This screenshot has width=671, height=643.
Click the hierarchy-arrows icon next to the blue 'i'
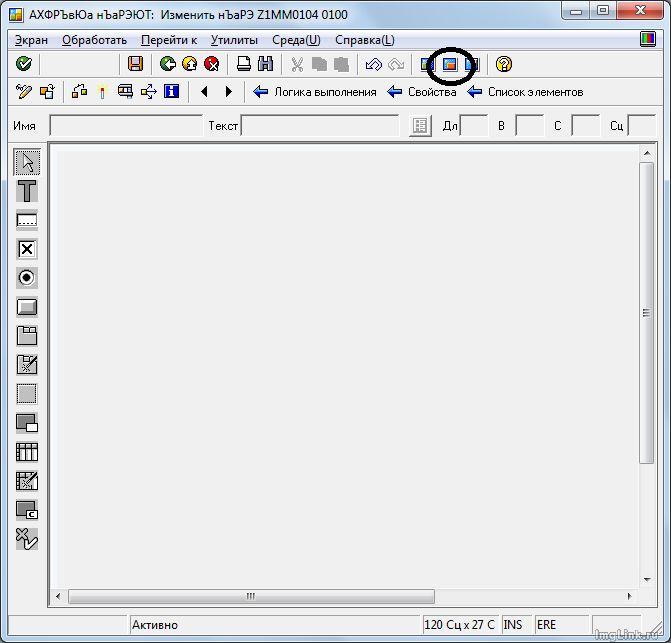[148, 92]
